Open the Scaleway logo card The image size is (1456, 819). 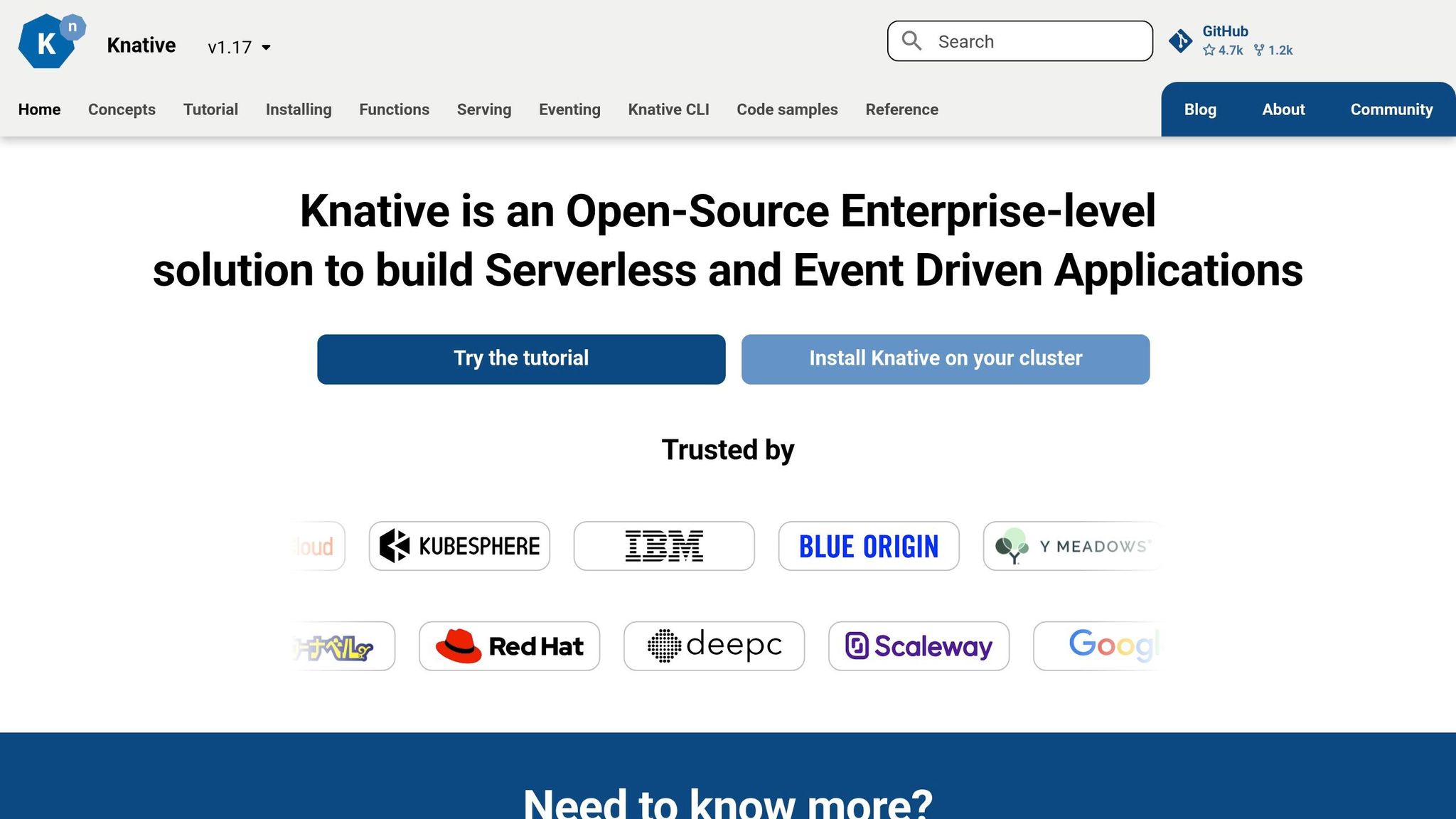pyautogui.click(x=919, y=646)
